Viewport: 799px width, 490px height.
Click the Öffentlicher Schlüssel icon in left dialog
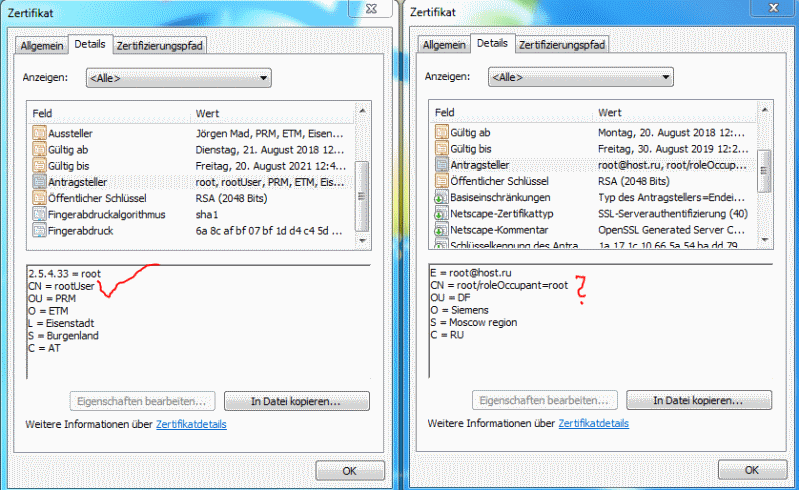(x=39, y=198)
